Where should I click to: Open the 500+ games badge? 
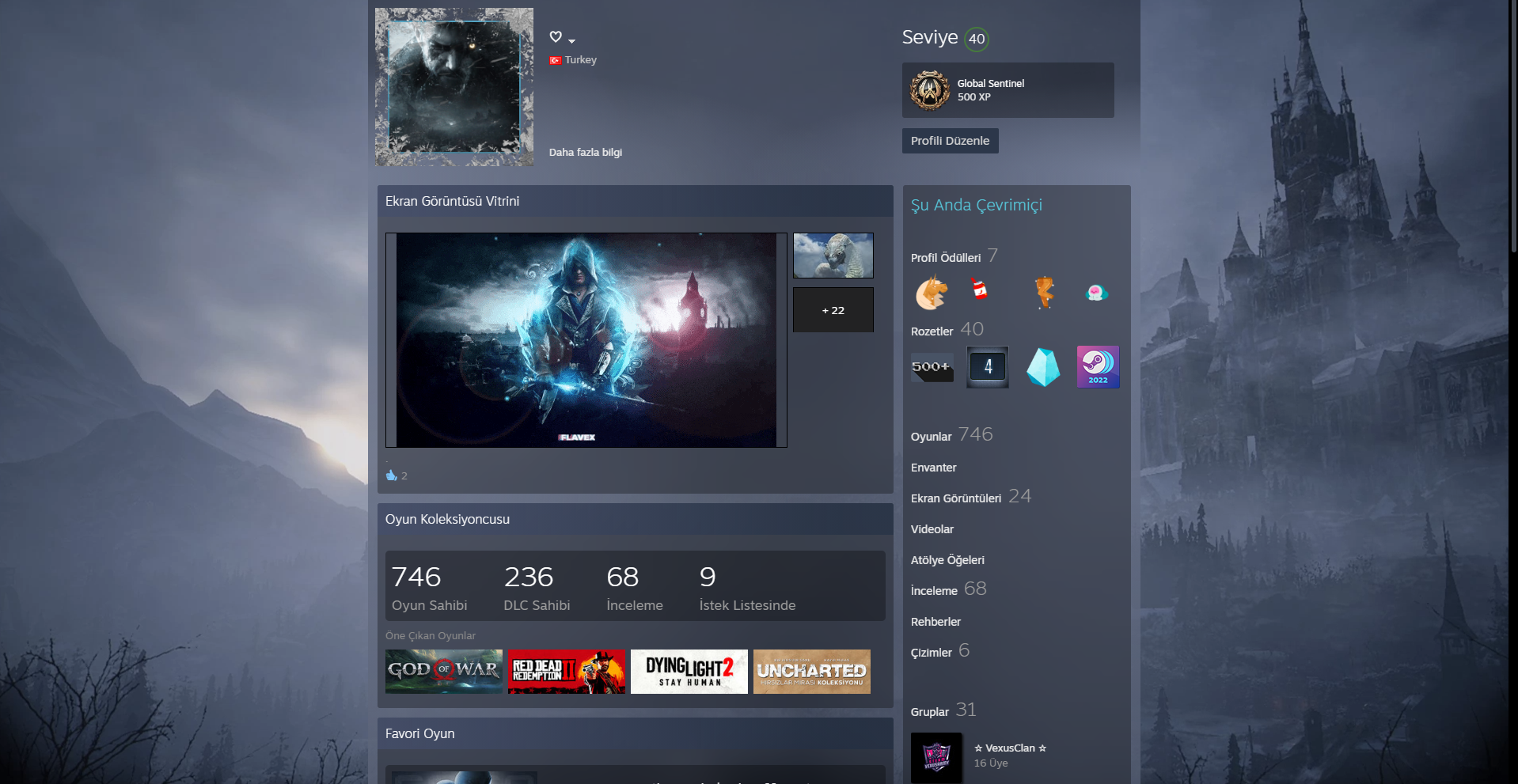932,367
